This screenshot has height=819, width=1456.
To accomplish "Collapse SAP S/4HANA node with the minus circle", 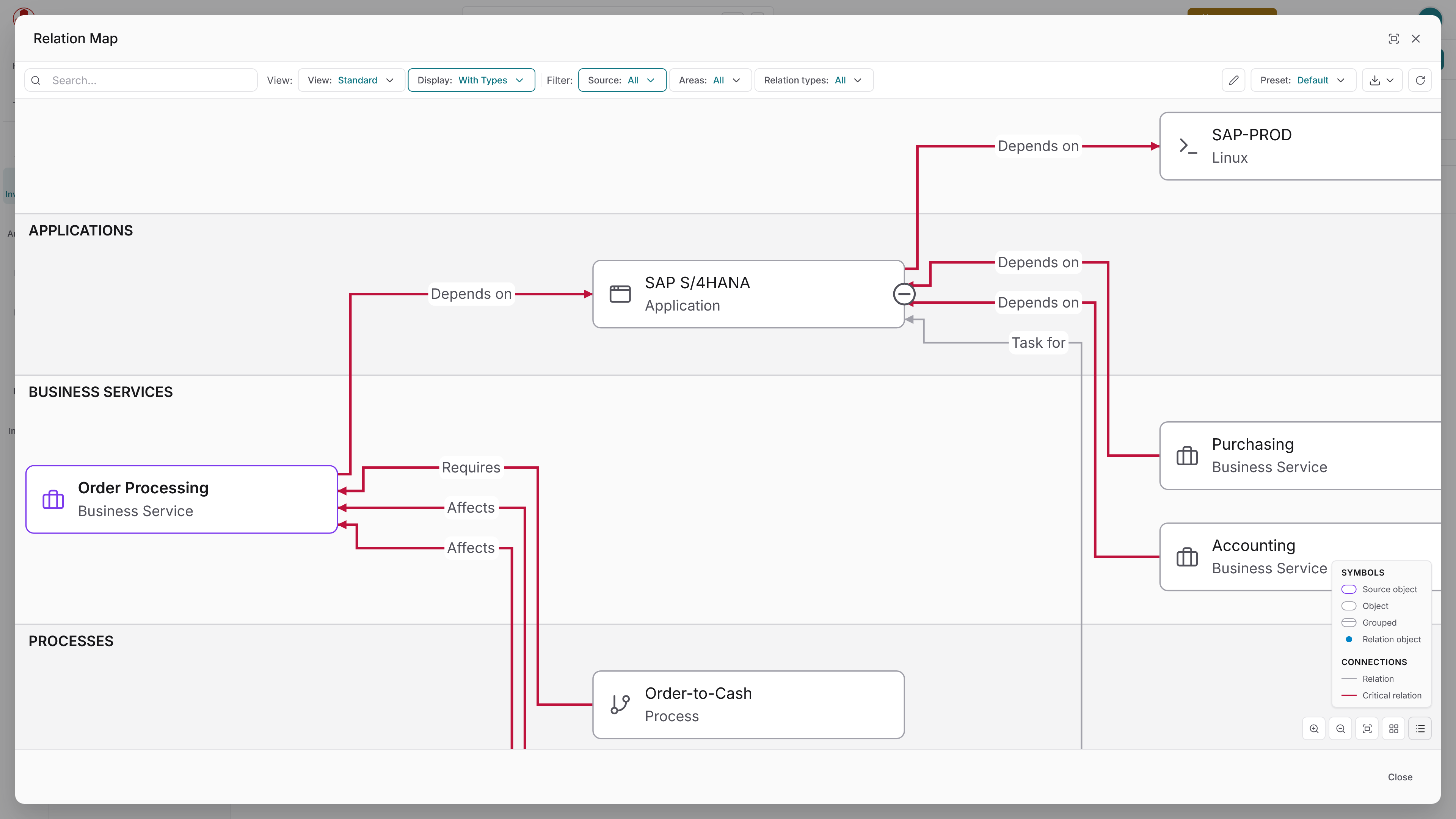I will click(x=904, y=294).
